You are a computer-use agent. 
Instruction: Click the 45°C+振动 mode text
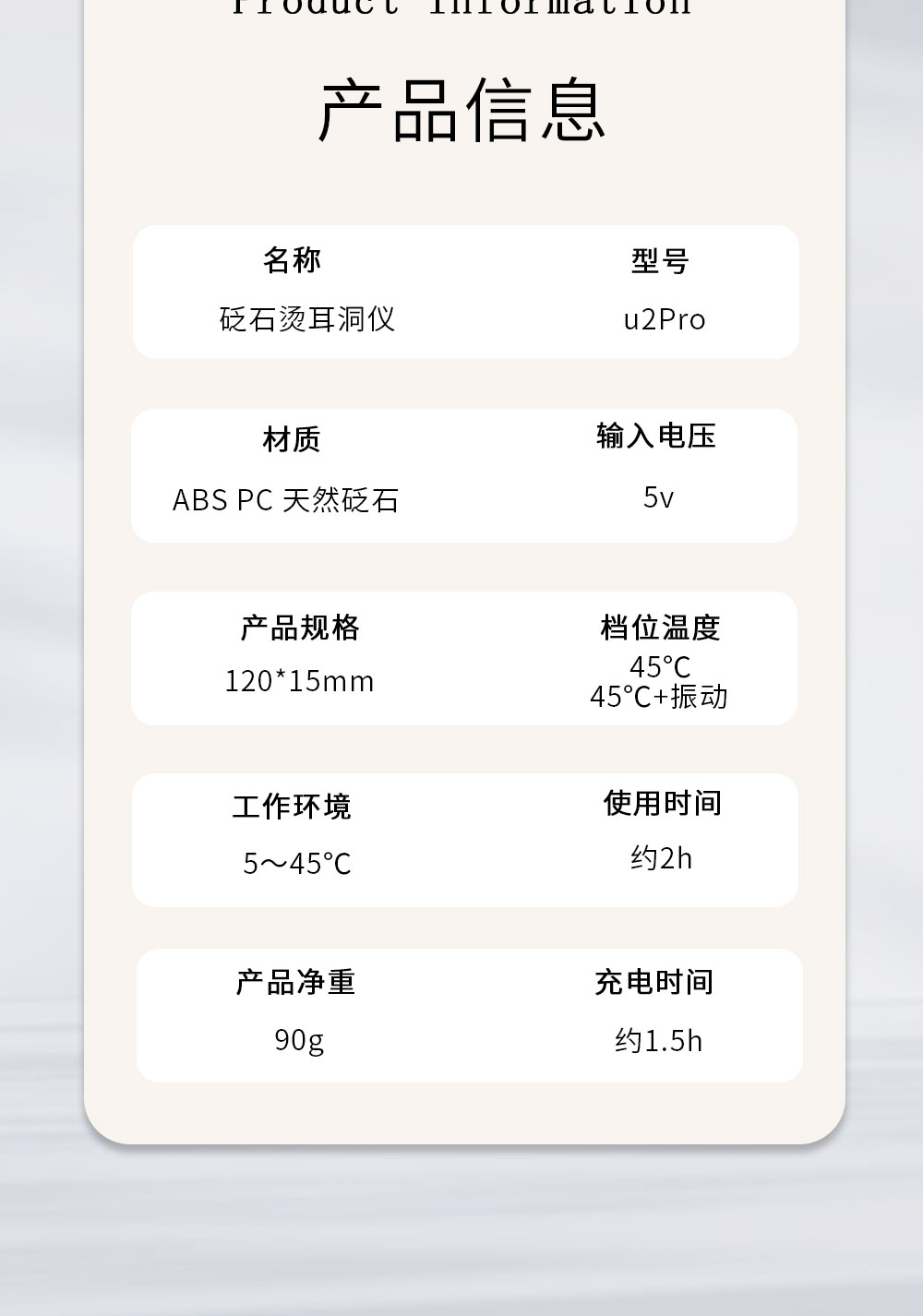coord(659,696)
